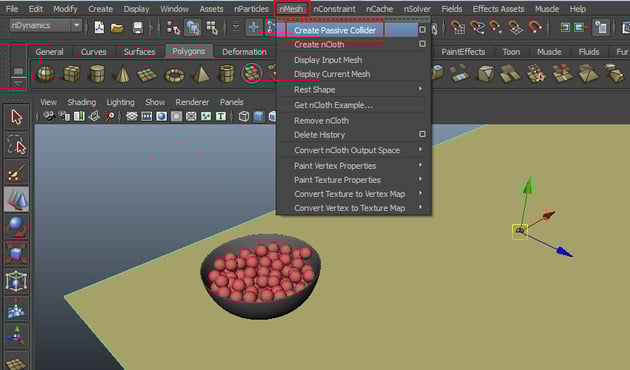The image size is (630, 370).
Task: Choose the Scale tool cube icon
Action: click(16, 253)
